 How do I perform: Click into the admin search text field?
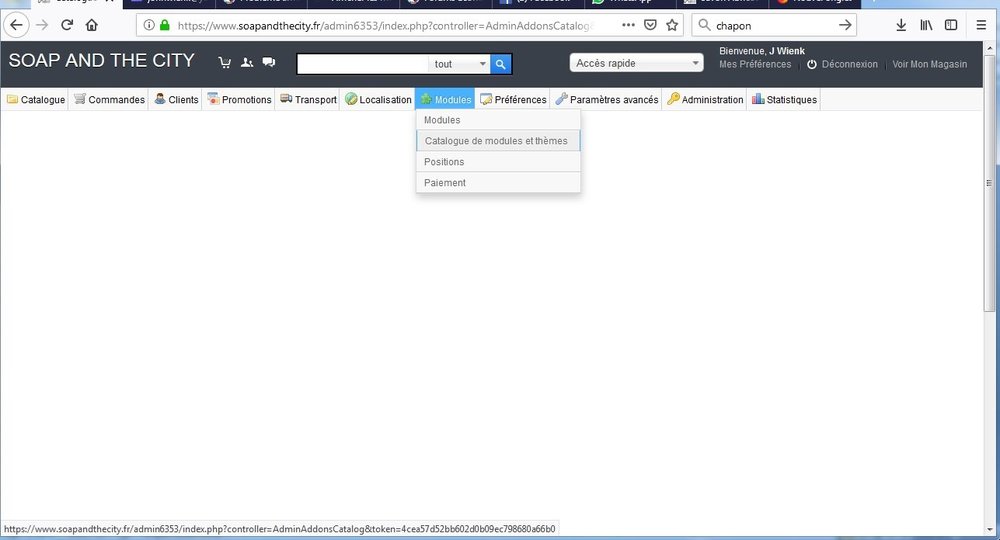[363, 64]
